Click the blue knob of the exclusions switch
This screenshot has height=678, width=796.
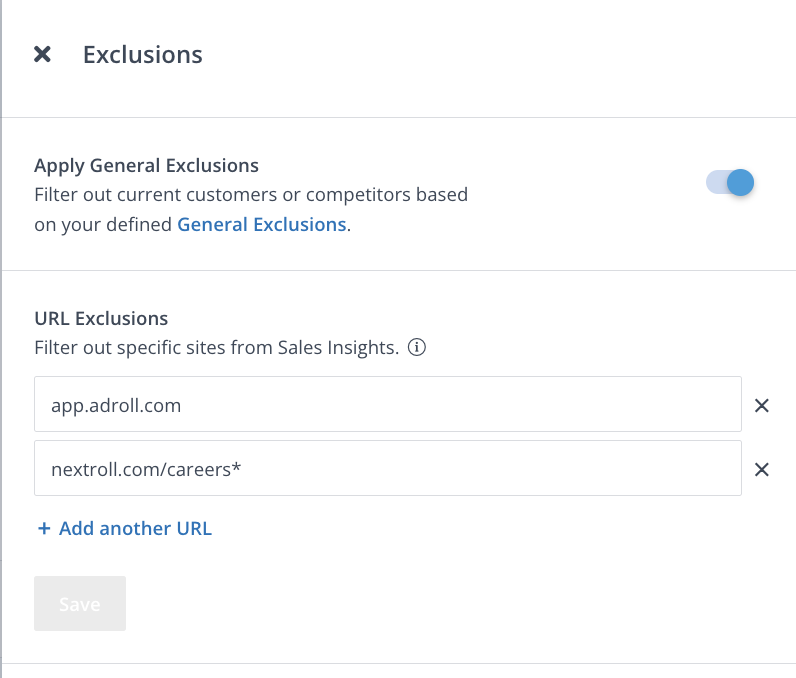tap(740, 182)
